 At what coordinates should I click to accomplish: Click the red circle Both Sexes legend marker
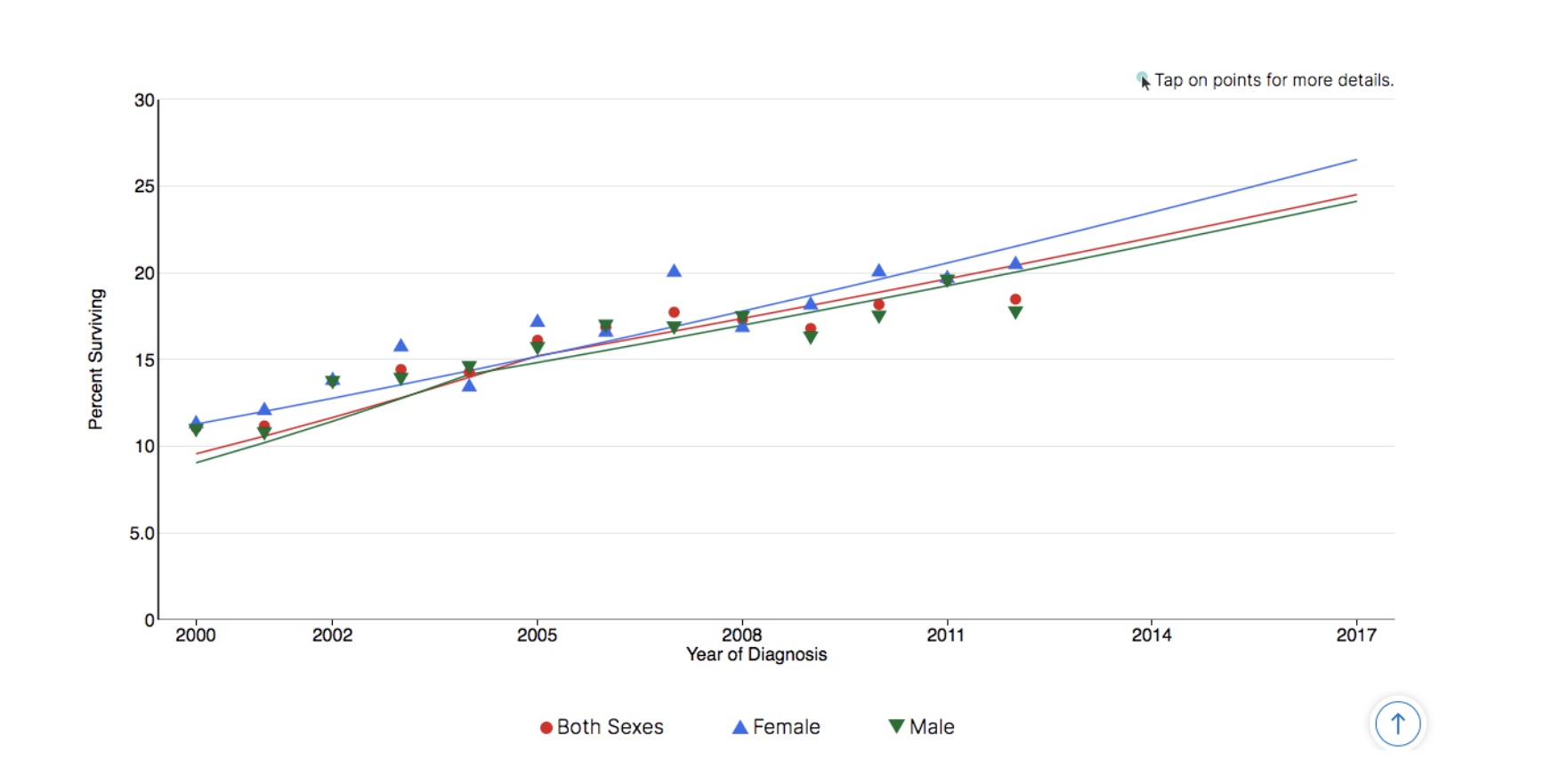[x=546, y=728]
